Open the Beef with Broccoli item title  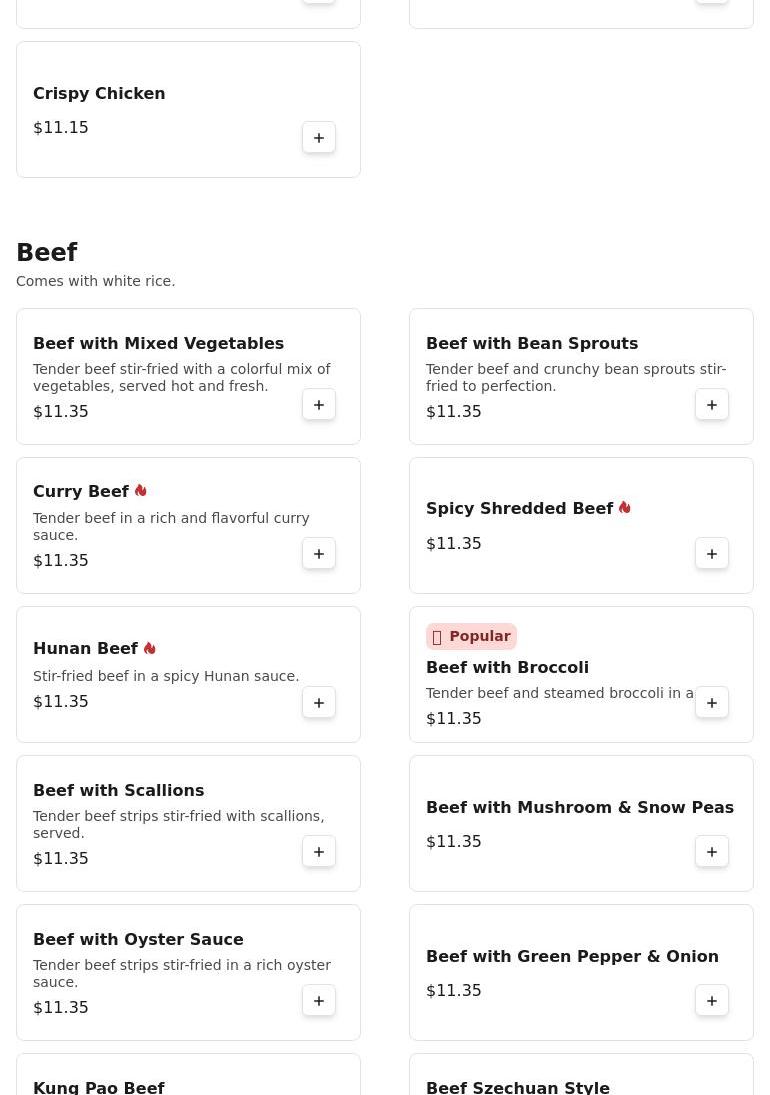507,667
